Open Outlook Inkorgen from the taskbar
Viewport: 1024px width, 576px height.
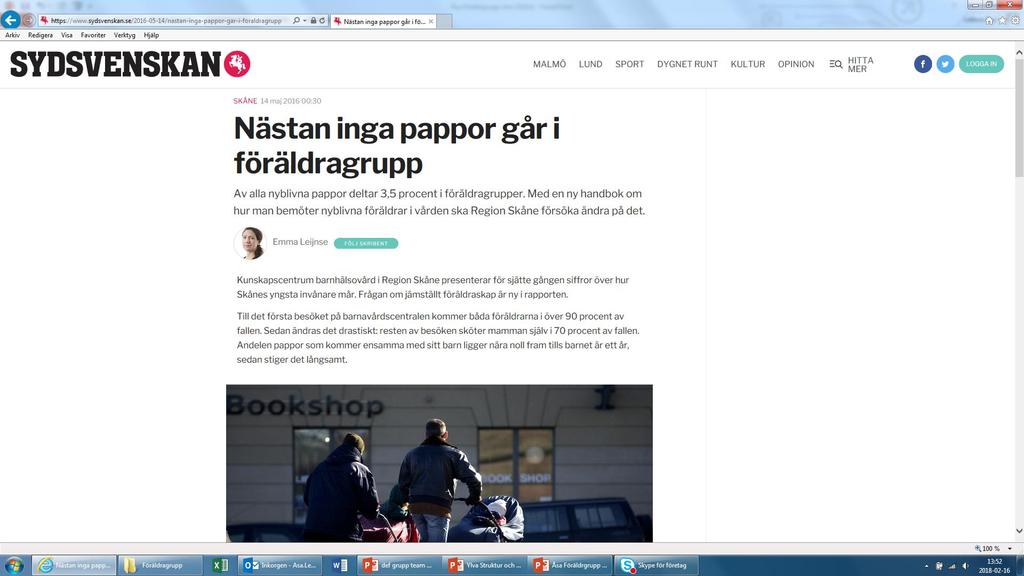(281, 566)
